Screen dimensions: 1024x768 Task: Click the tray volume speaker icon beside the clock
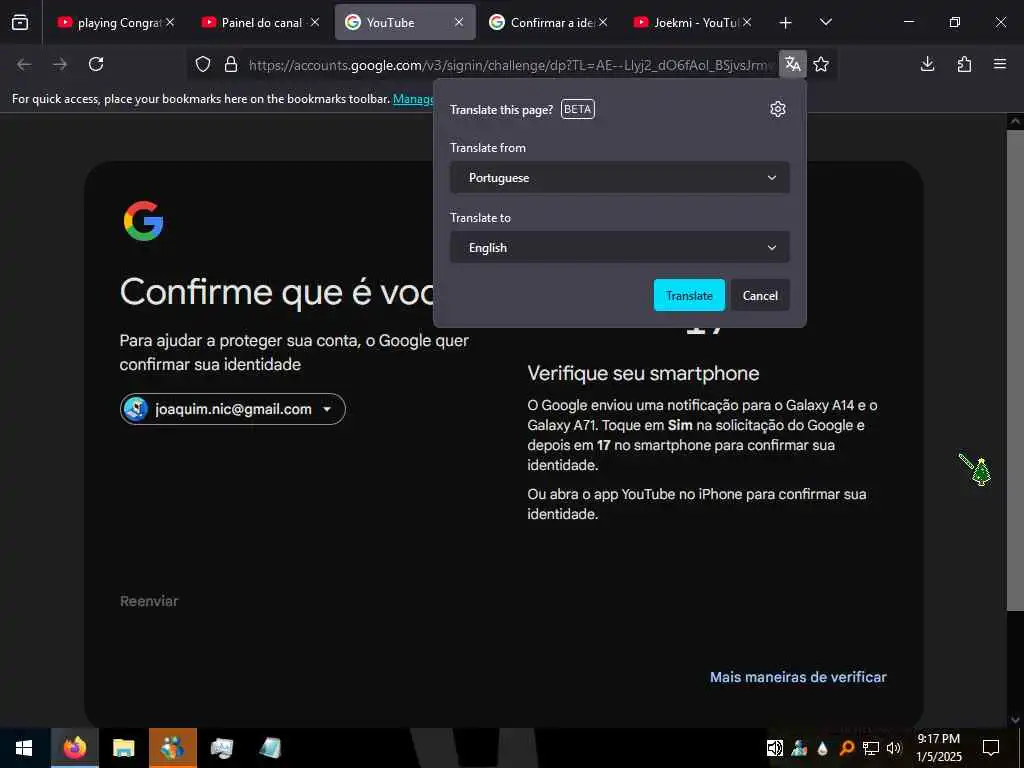(x=894, y=748)
